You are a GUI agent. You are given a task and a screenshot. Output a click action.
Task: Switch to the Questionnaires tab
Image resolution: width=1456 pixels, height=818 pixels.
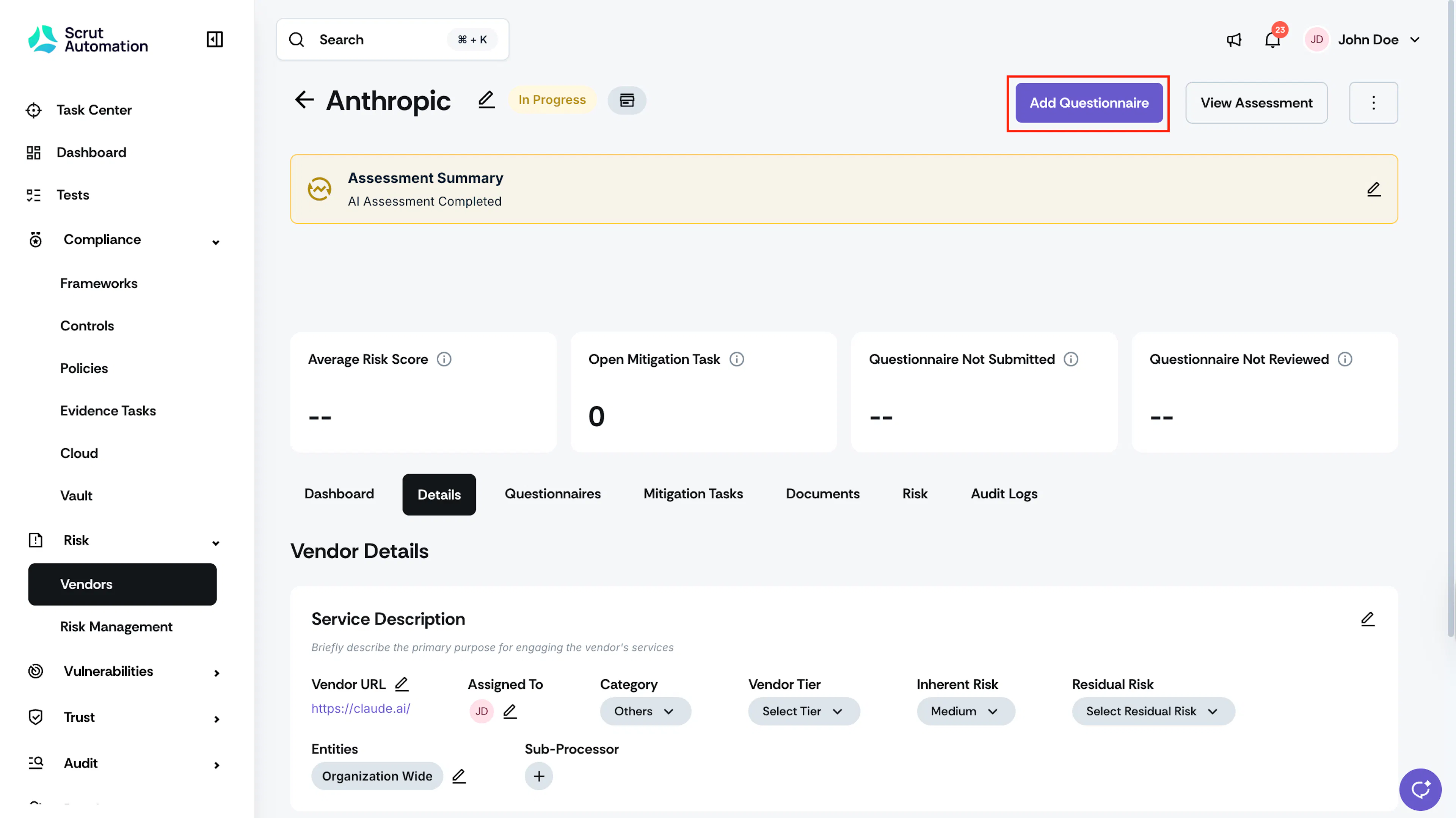click(x=552, y=494)
